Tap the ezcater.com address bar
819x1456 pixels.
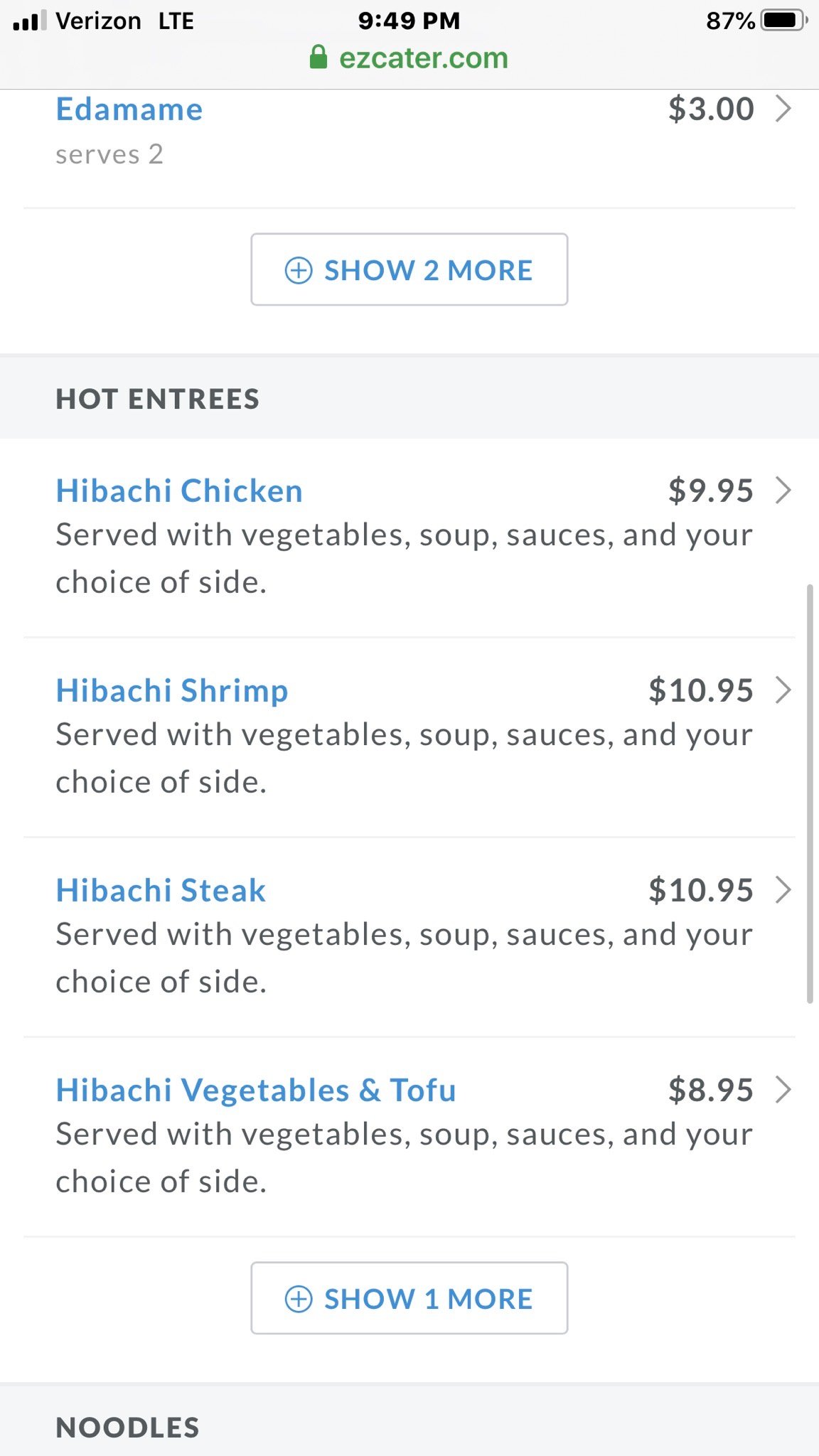pos(422,58)
